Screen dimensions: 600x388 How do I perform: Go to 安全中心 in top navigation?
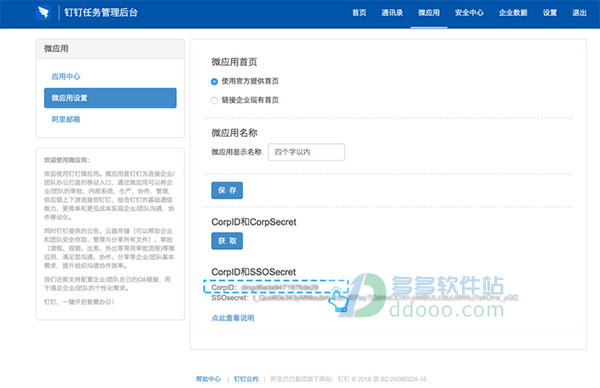click(469, 13)
